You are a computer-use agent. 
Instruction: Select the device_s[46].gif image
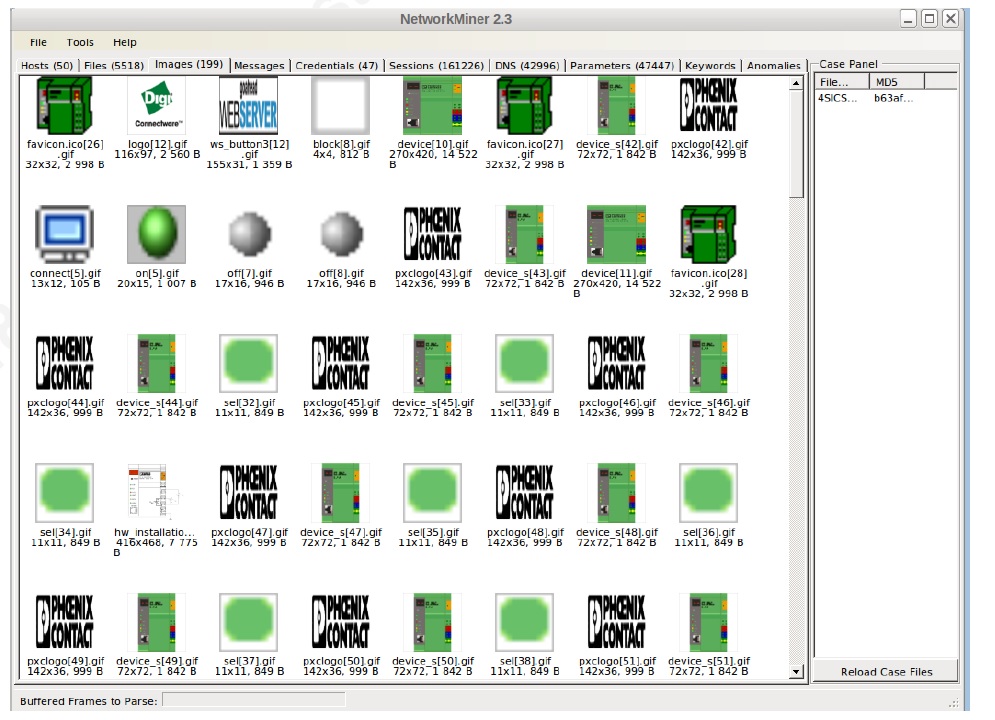(709, 363)
